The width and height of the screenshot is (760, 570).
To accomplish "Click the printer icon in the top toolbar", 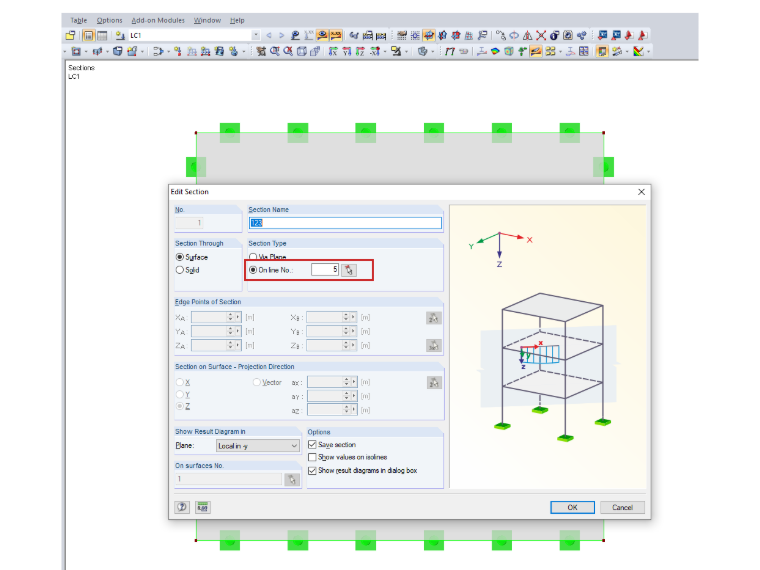I will point(368,35).
